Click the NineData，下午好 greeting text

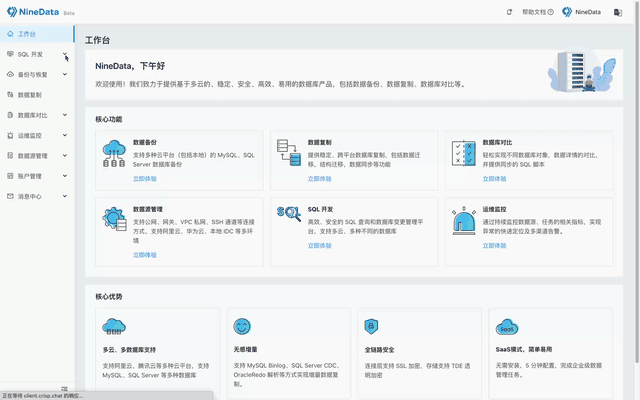pyautogui.click(x=130, y=66)
